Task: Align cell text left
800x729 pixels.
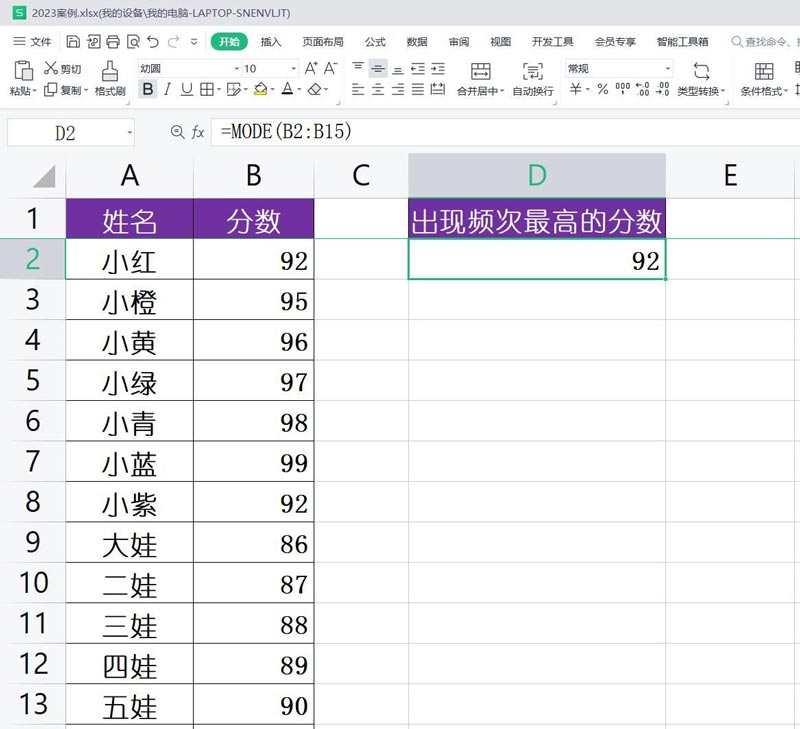Action: [x=358, y=90]
